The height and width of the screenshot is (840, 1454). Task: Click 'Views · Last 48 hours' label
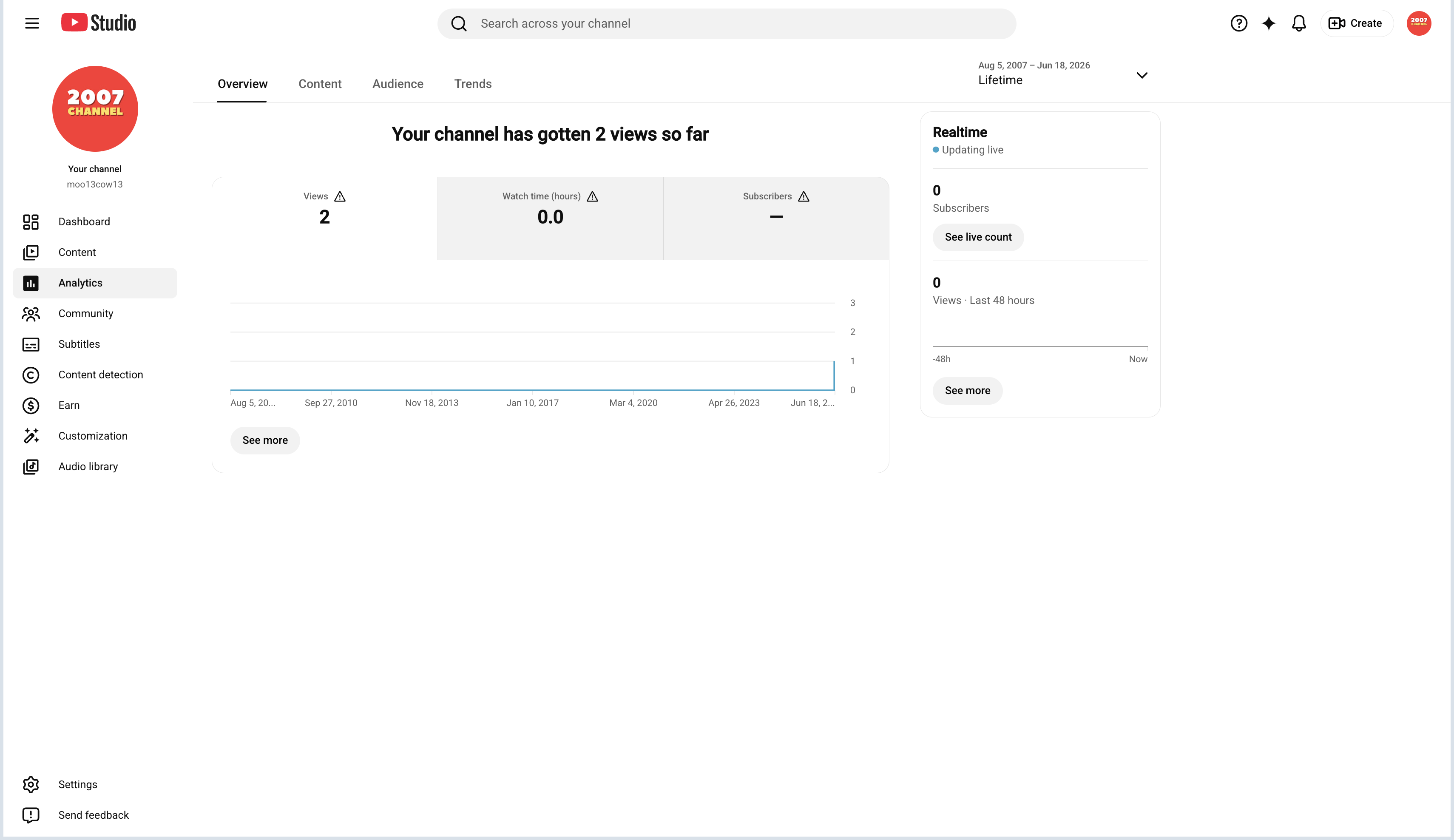click(983, 300)
